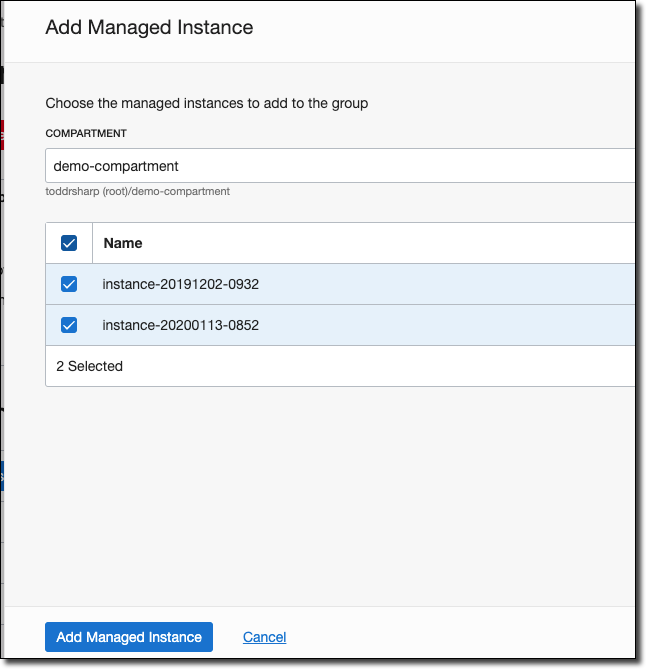Click the dialog header area right of the title
The image size is (646, 669).
tap(450, 27)
